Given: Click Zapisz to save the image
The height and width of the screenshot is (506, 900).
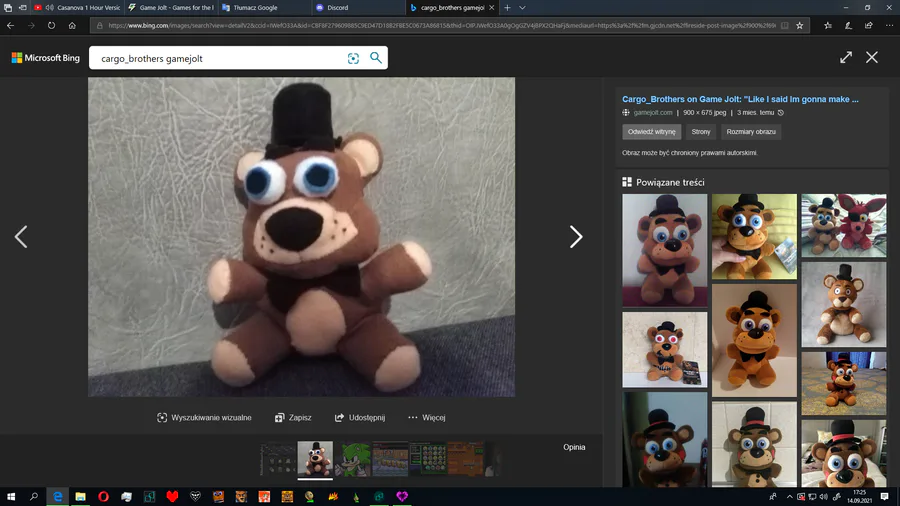Looking at the screenshot, I should coord(293,418).
